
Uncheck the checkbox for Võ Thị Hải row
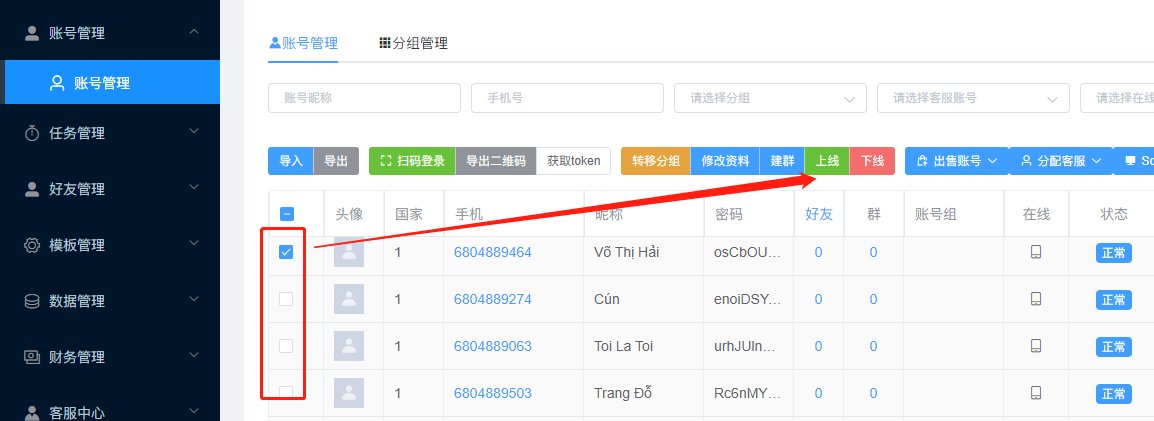[286, 253]
